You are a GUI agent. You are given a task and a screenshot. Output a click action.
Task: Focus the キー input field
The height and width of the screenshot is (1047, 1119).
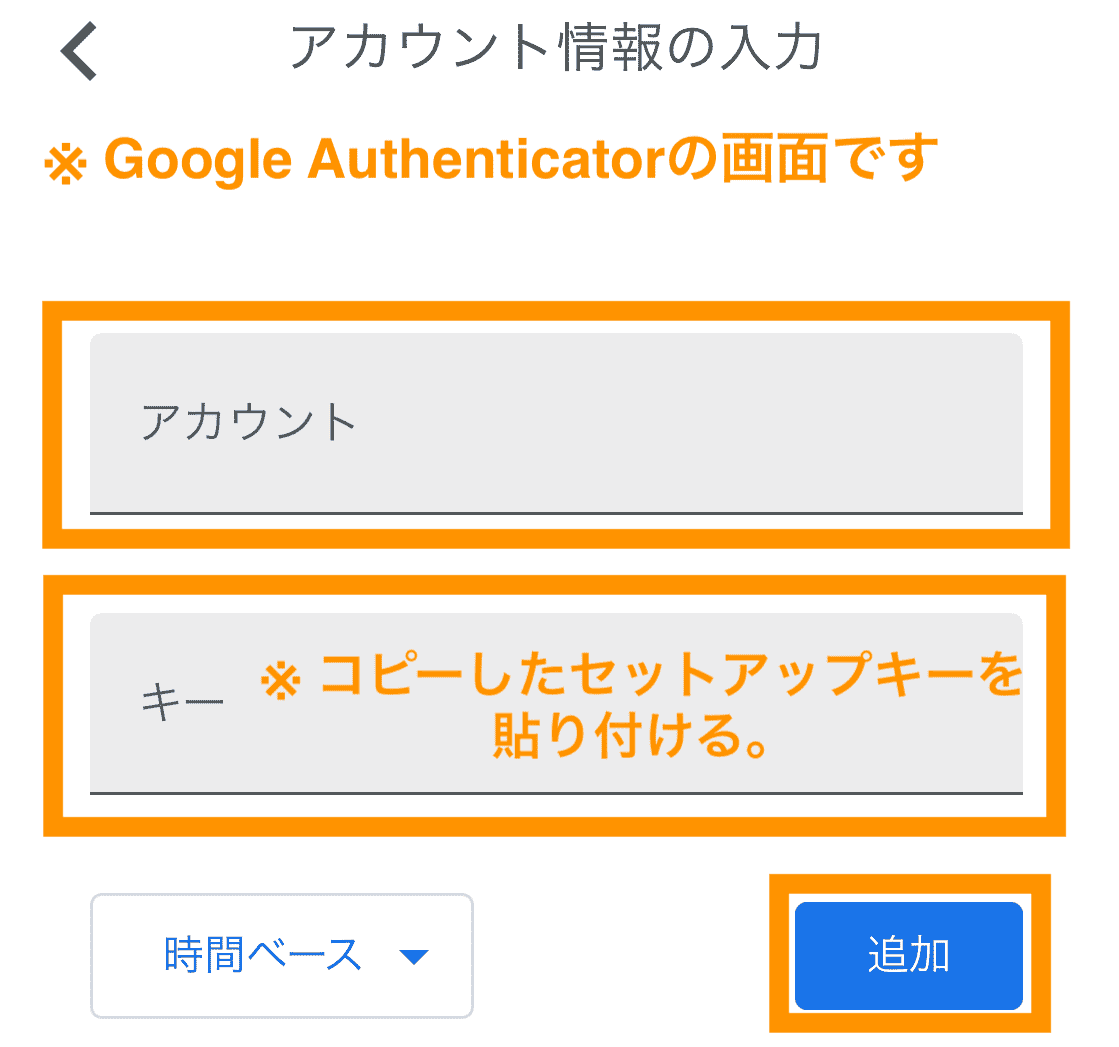556,704
